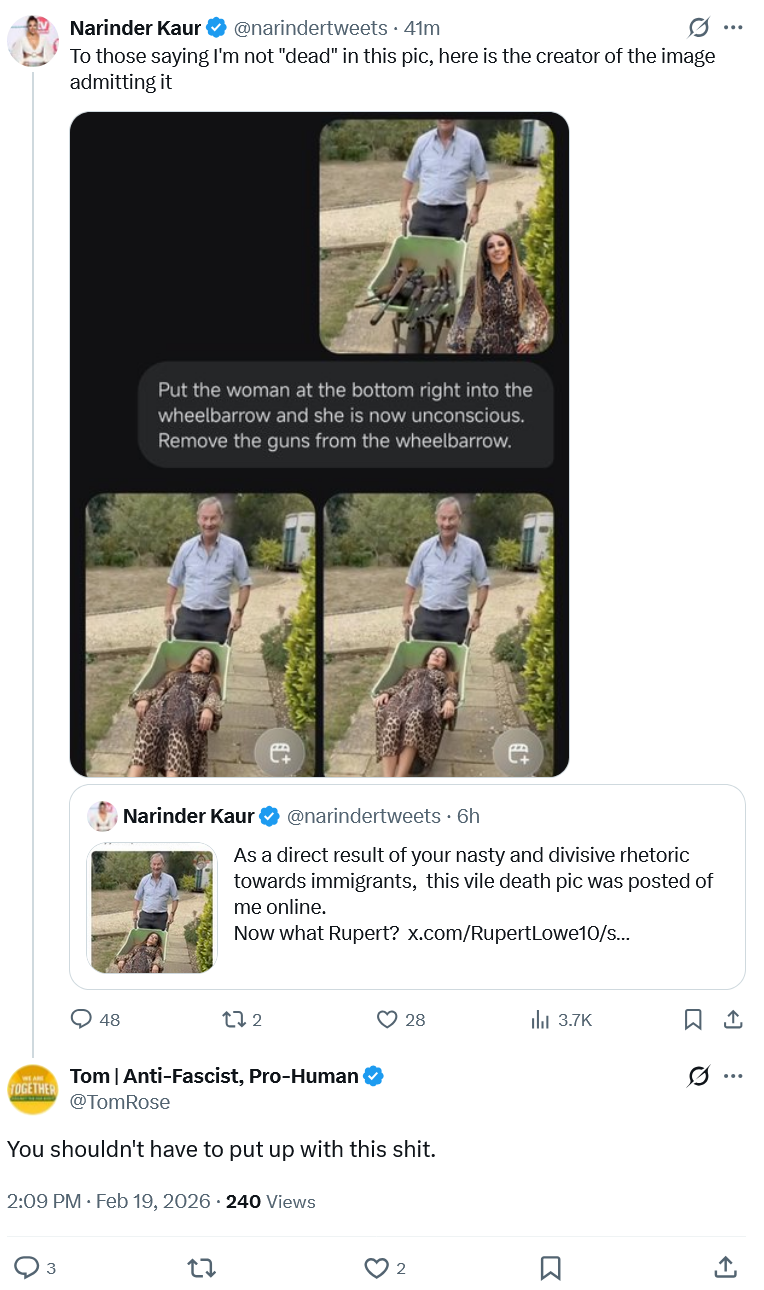Open the @narindertweets handle in the top post
The width and height of the screenshot is (764, 1290).
point(310,28)
